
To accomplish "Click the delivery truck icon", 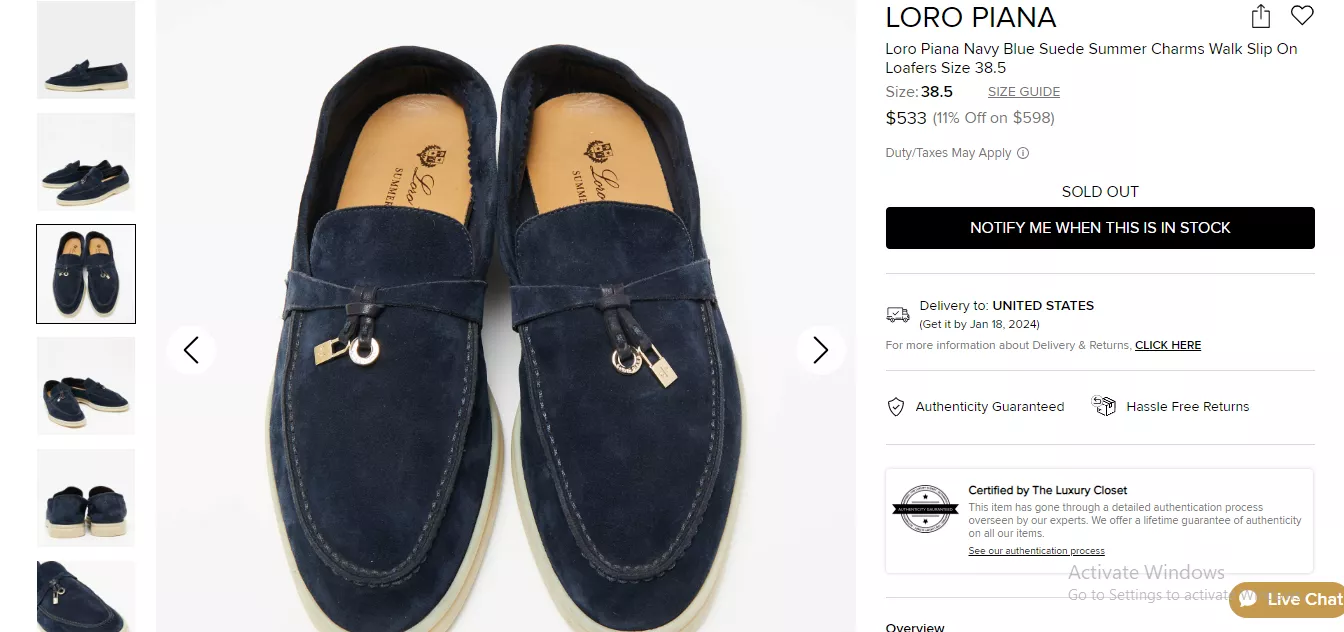I will (x=898, y=314).
